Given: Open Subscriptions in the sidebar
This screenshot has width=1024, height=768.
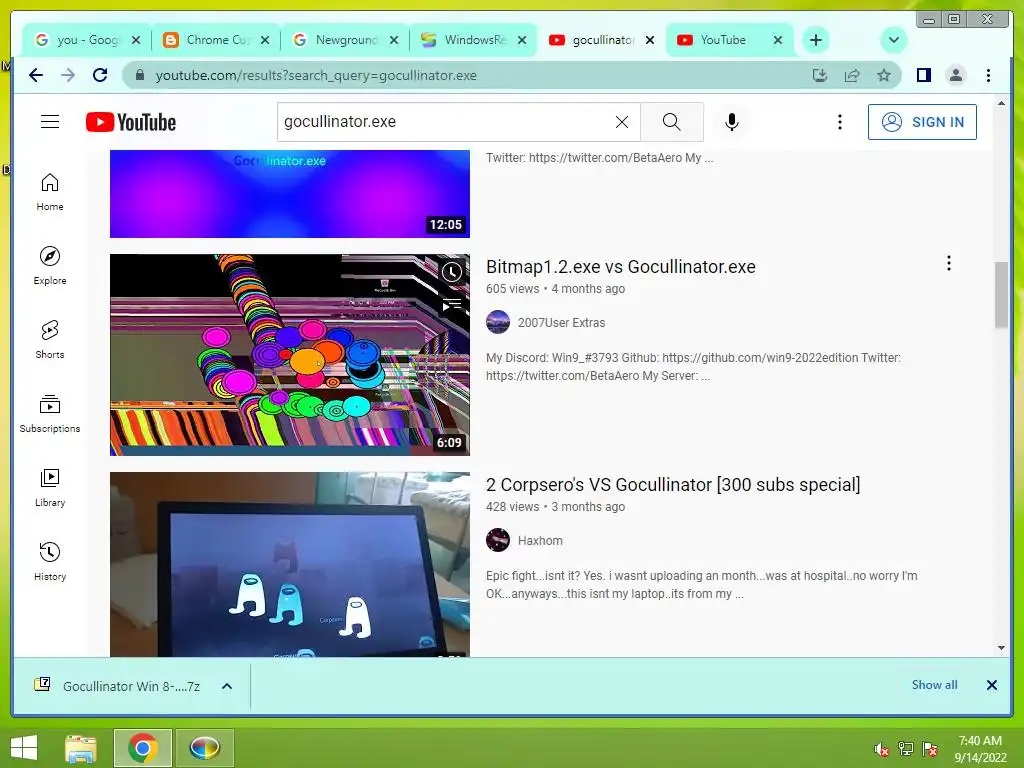Looking at the screenshot, I should [x=50, y=413].
